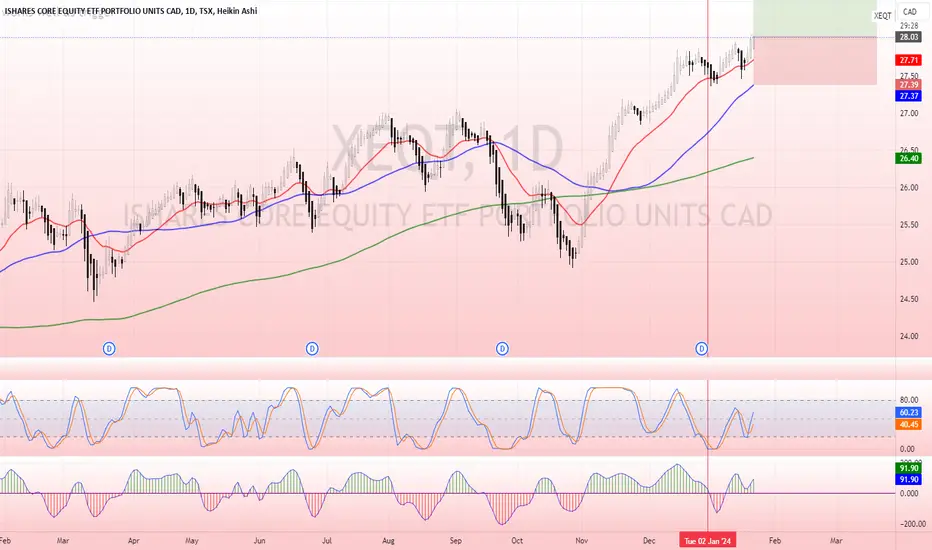Click the orange 40.45 stochastic value label

point(909,425)
